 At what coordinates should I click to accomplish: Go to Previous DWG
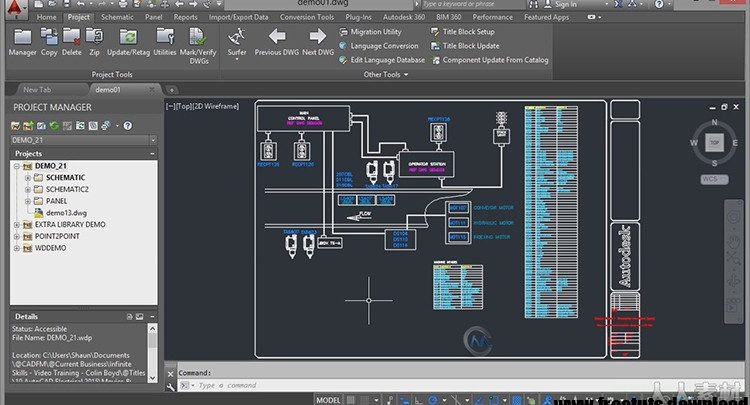click(x=276, y=42)
